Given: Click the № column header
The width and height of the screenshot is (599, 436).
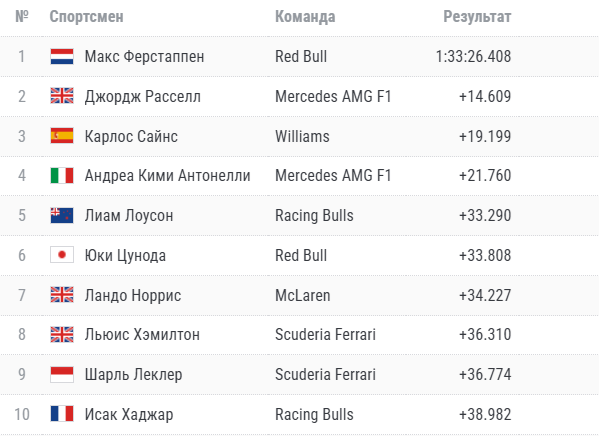Looking at the screenshot, I should point(22,16).
